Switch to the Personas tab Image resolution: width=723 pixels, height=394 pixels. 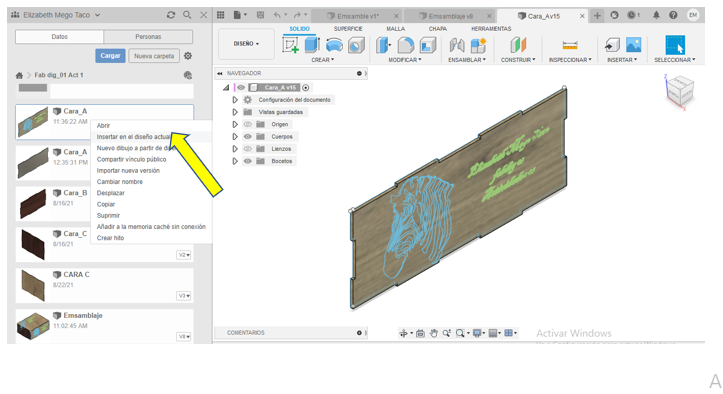coord(148,36)
